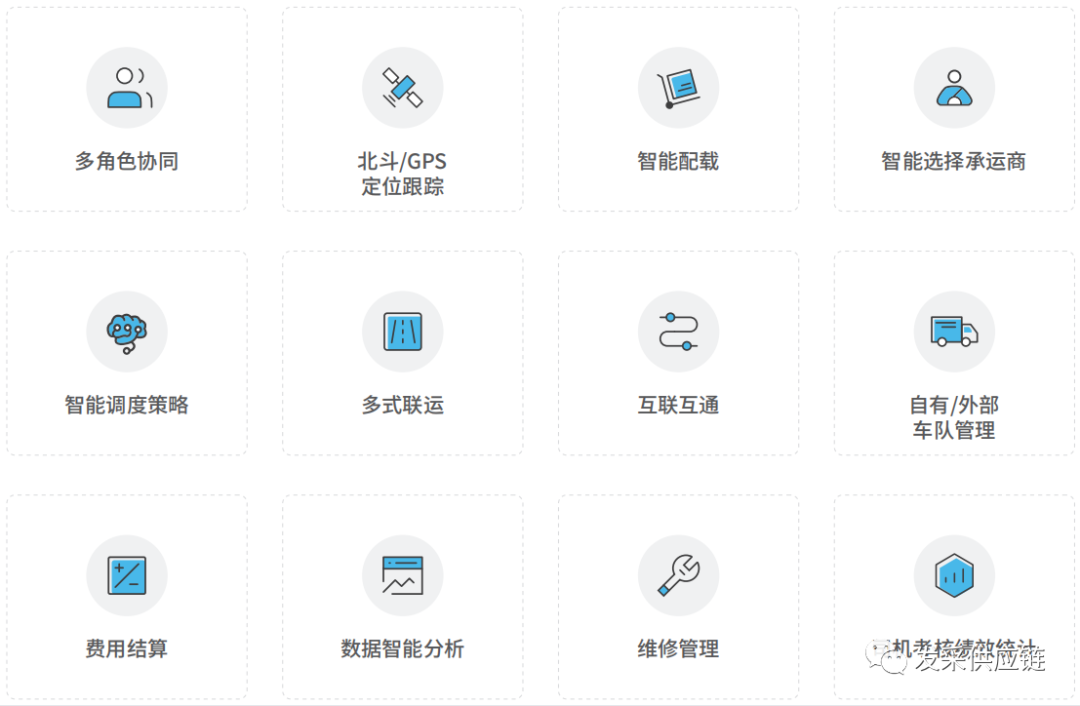The width and height of the screenshot is (1080, 706).
Task: Click the 自有/外部车队管理 truck icon
Action: [x=954, y=333]
